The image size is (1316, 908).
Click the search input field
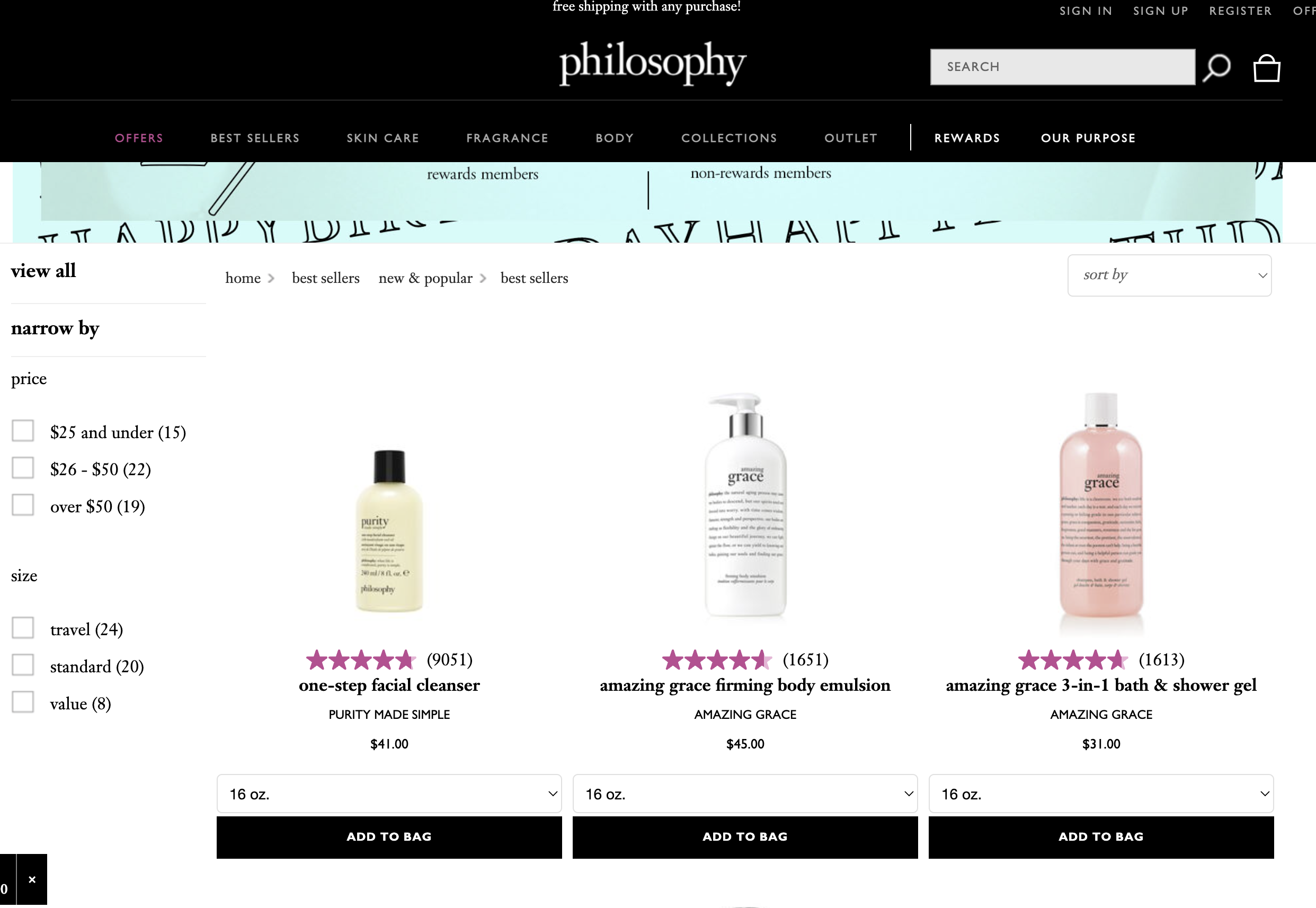(1062, 67)
